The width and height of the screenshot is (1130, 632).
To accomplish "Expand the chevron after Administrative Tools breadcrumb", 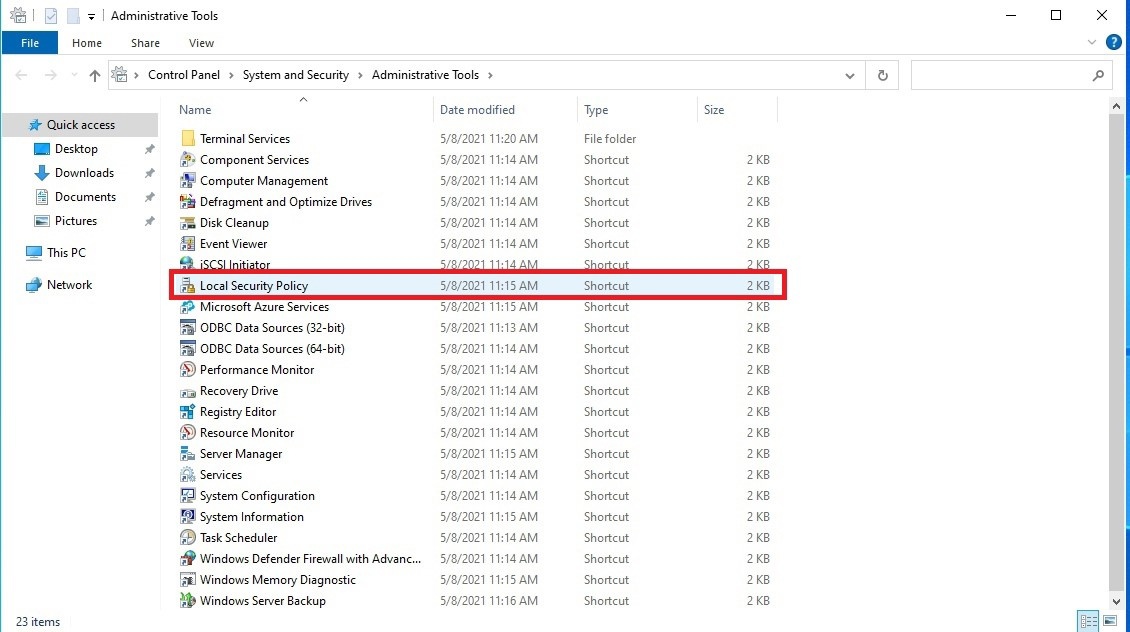I will (490, 75).
